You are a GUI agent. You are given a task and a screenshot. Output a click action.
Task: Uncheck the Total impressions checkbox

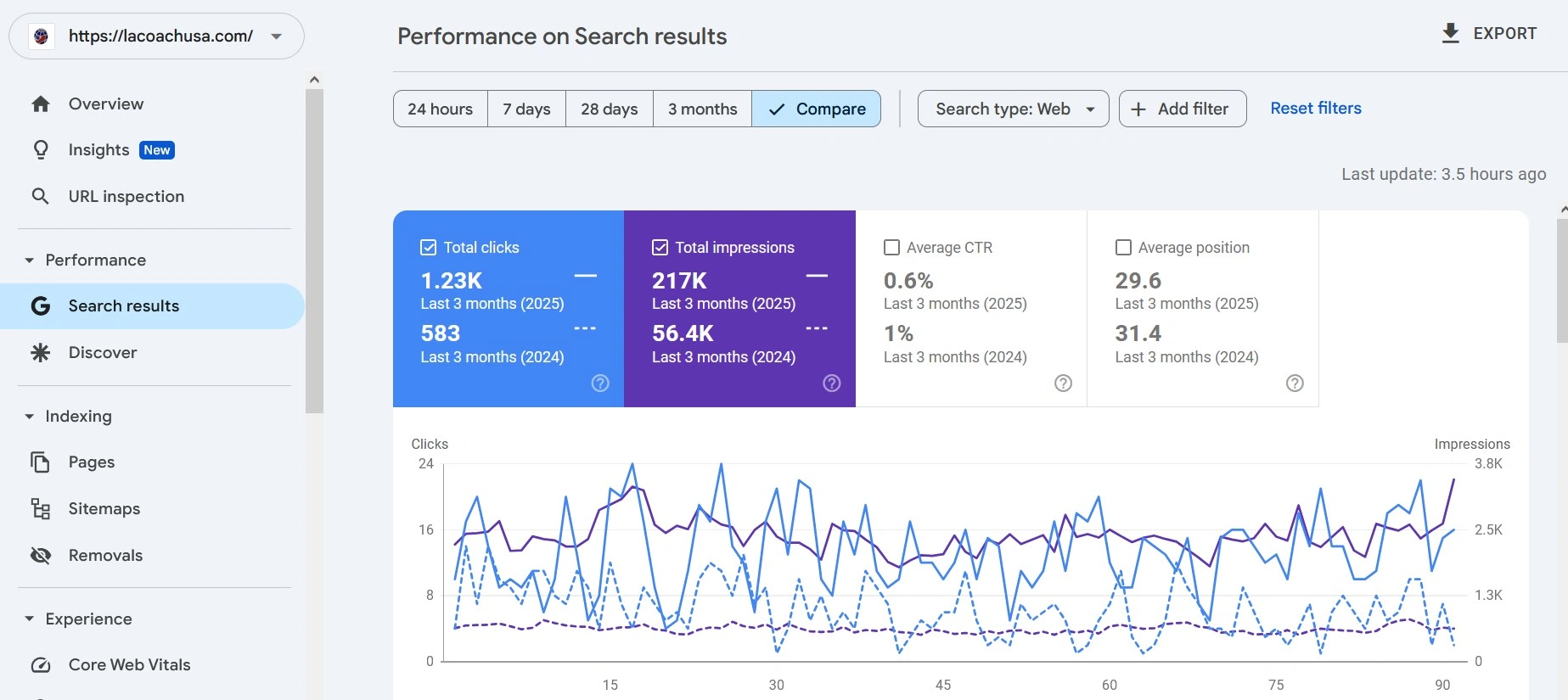(x=660, y=248)
